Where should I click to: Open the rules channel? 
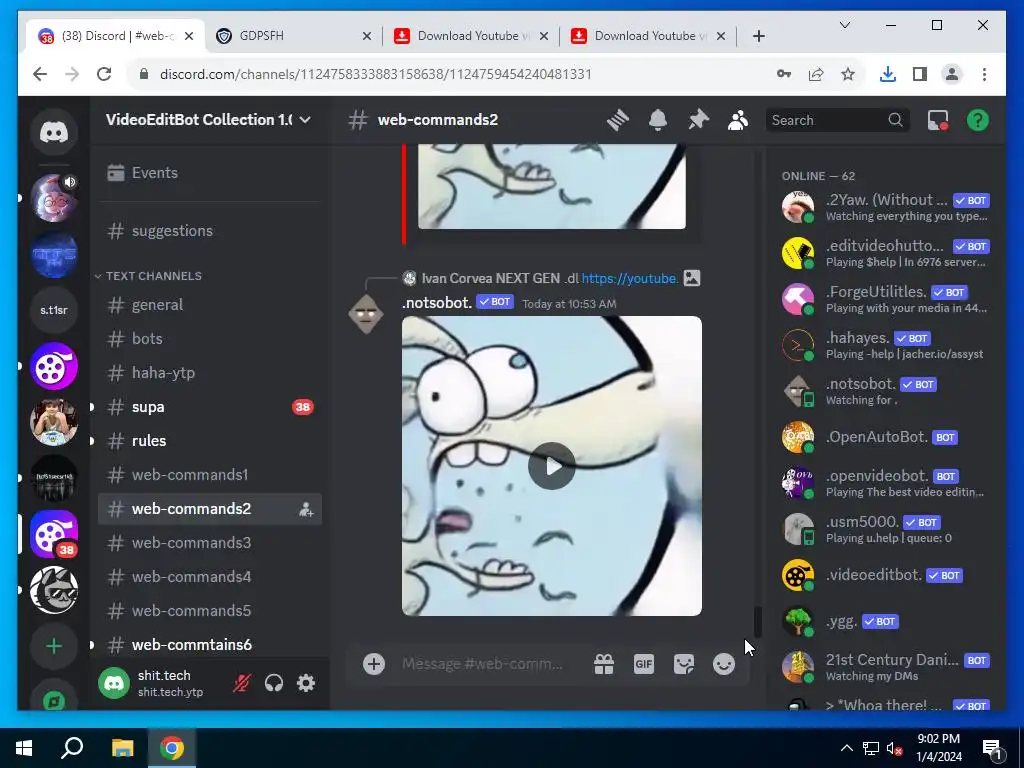pos(209,441)
